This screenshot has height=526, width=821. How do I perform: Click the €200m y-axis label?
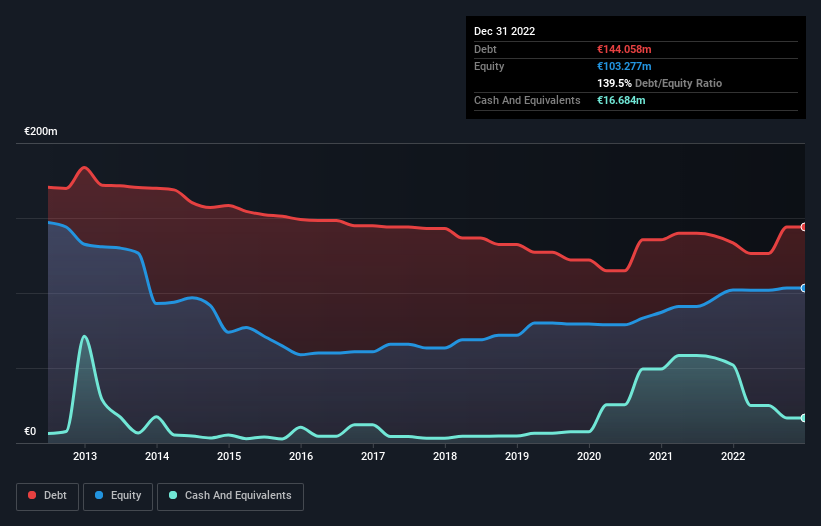41,131
